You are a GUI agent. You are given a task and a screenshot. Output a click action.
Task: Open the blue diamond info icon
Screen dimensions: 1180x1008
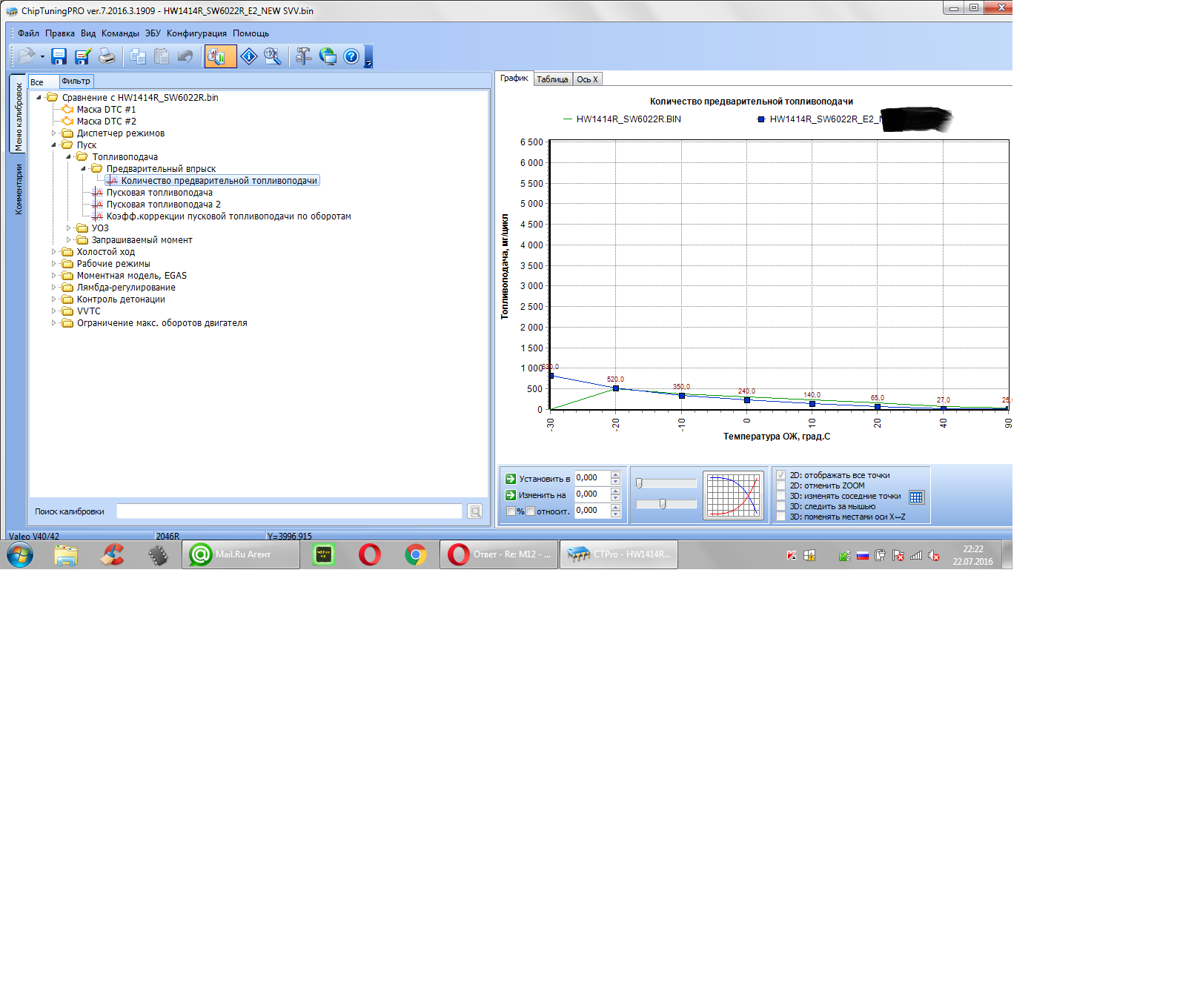[249, 56]
